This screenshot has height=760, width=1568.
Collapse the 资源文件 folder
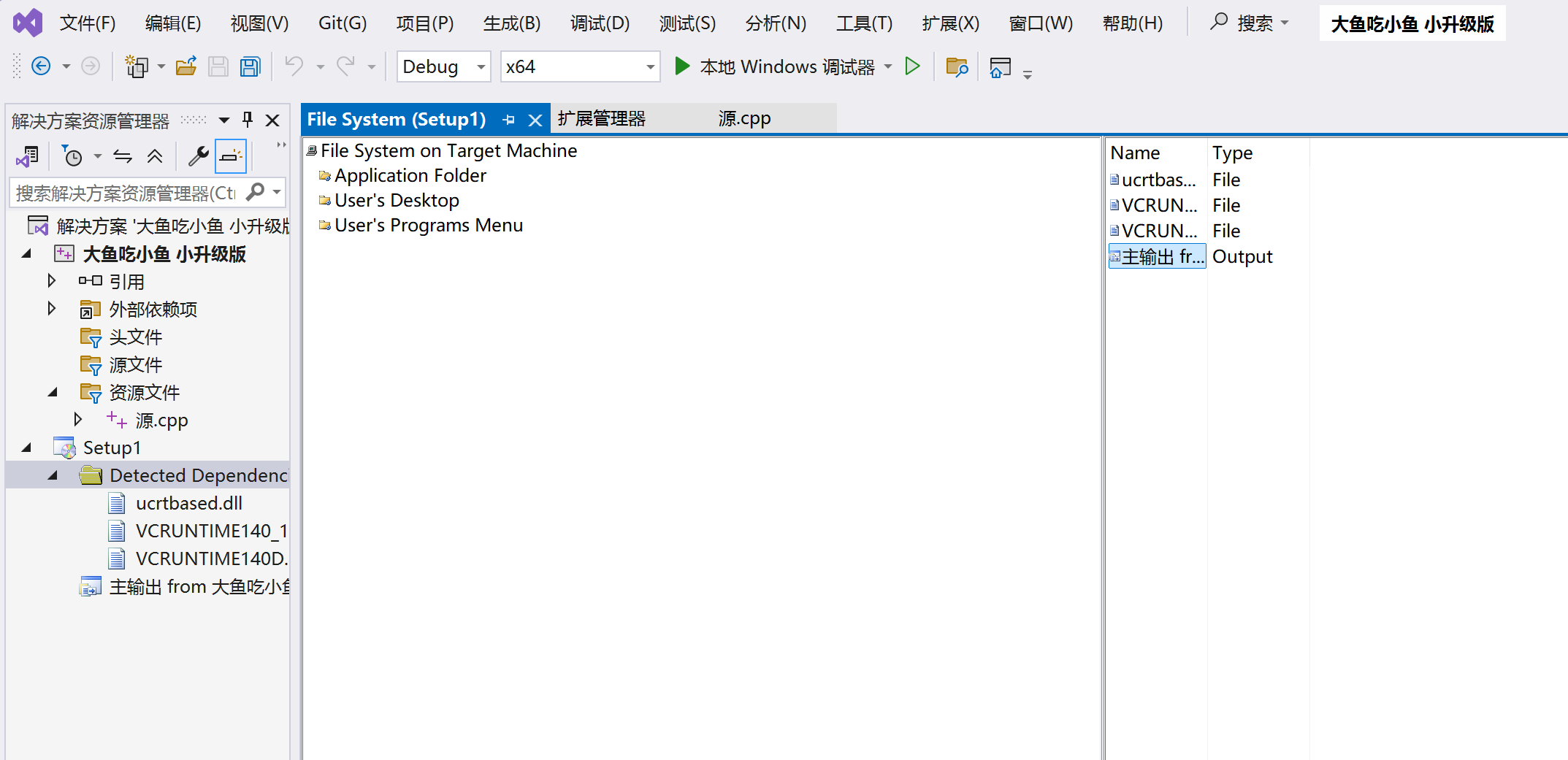click(x=52, y=392)
